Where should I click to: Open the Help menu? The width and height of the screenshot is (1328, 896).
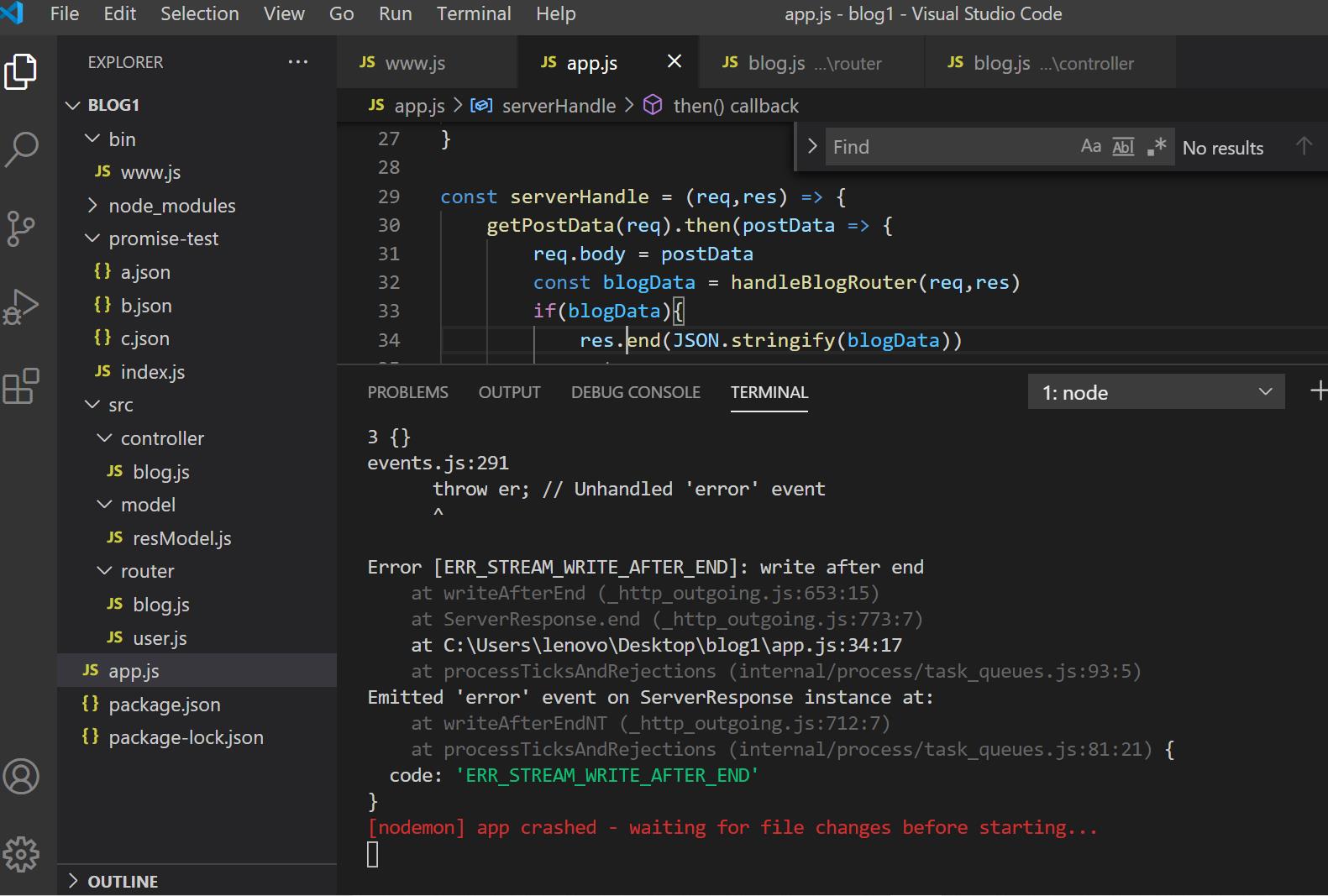[x=556, y=14]
